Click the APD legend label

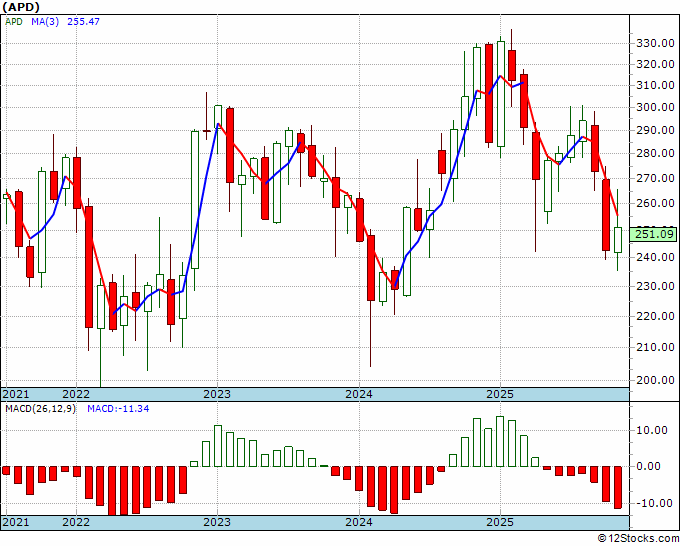tap(13, 22)
